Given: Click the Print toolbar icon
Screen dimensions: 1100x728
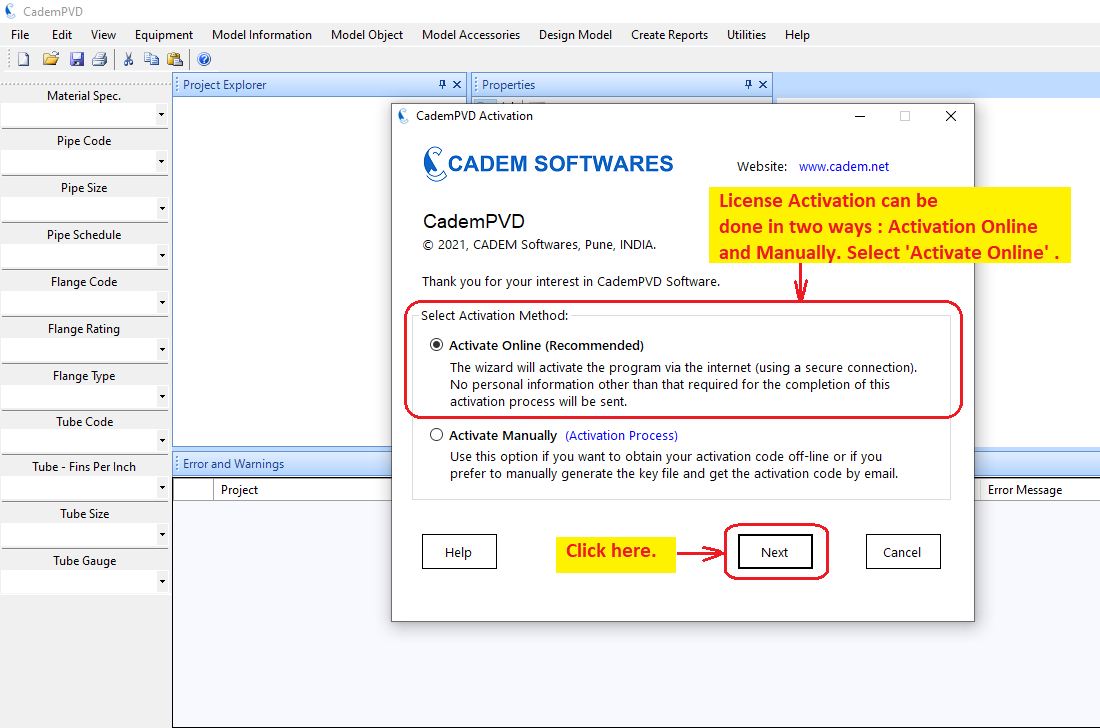Looking at the screenshot, I should tap(99, 59).
